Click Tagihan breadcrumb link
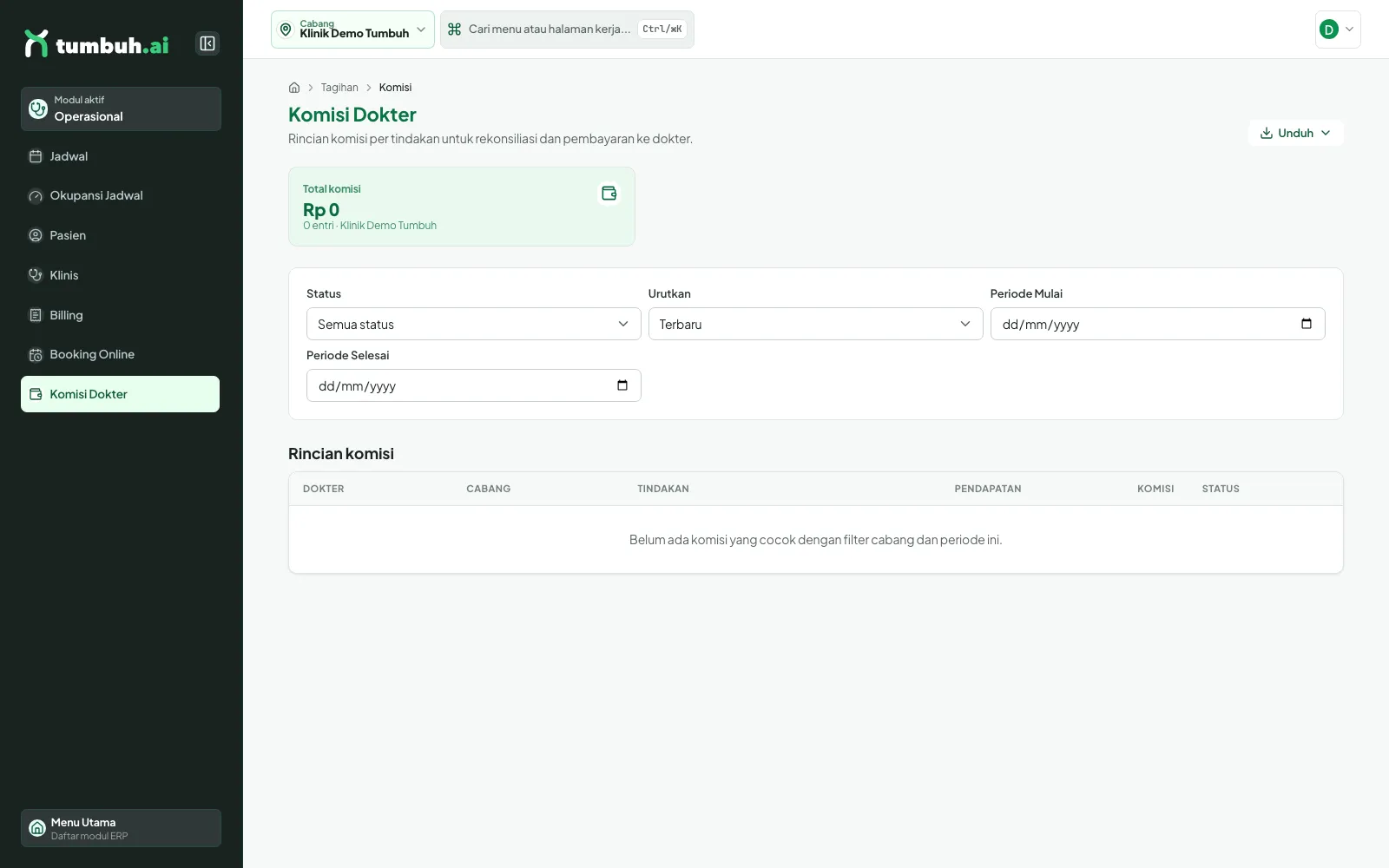1389x868 pixels. 339,88
